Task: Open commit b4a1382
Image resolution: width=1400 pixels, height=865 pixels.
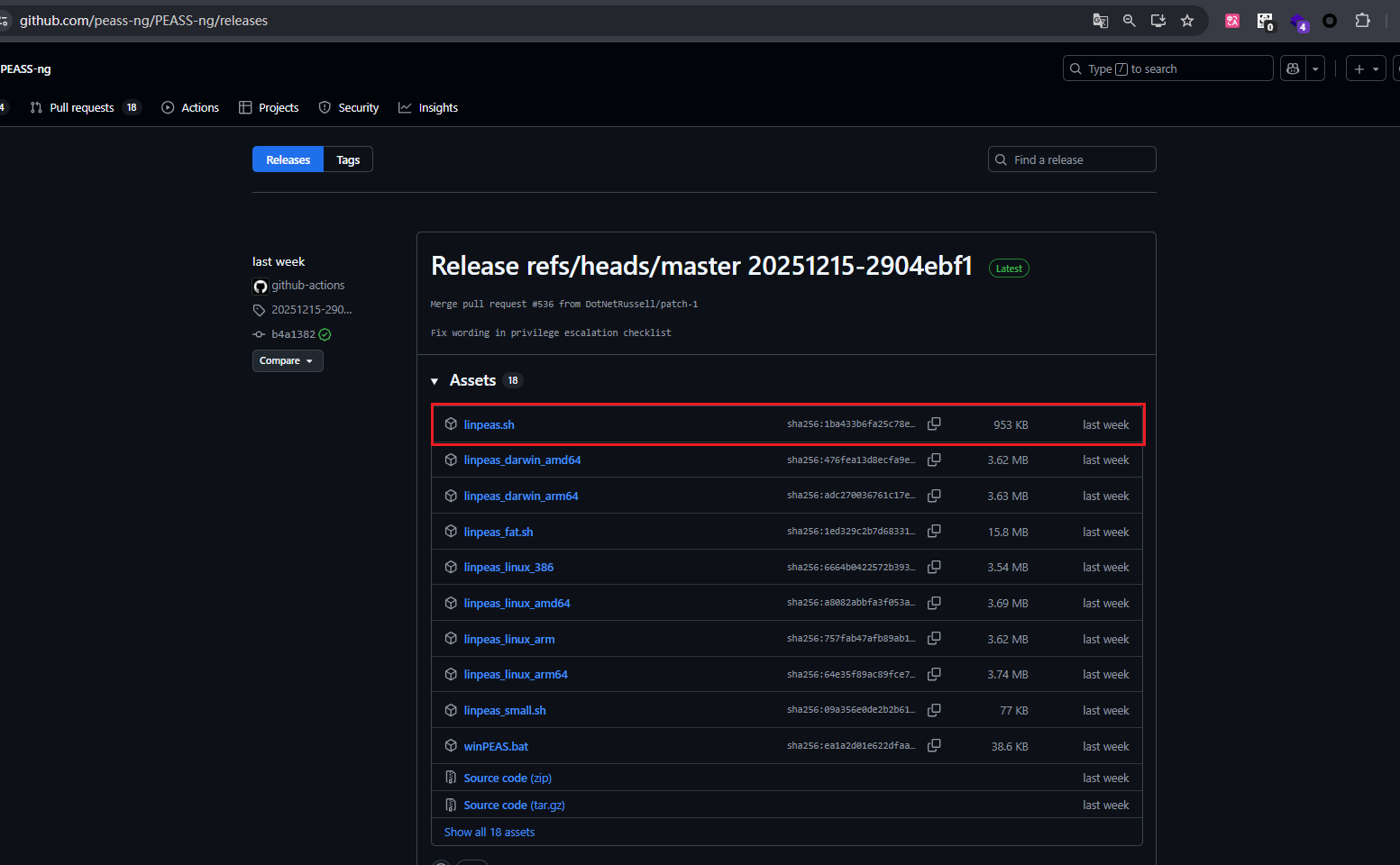Action: [293, 334]
